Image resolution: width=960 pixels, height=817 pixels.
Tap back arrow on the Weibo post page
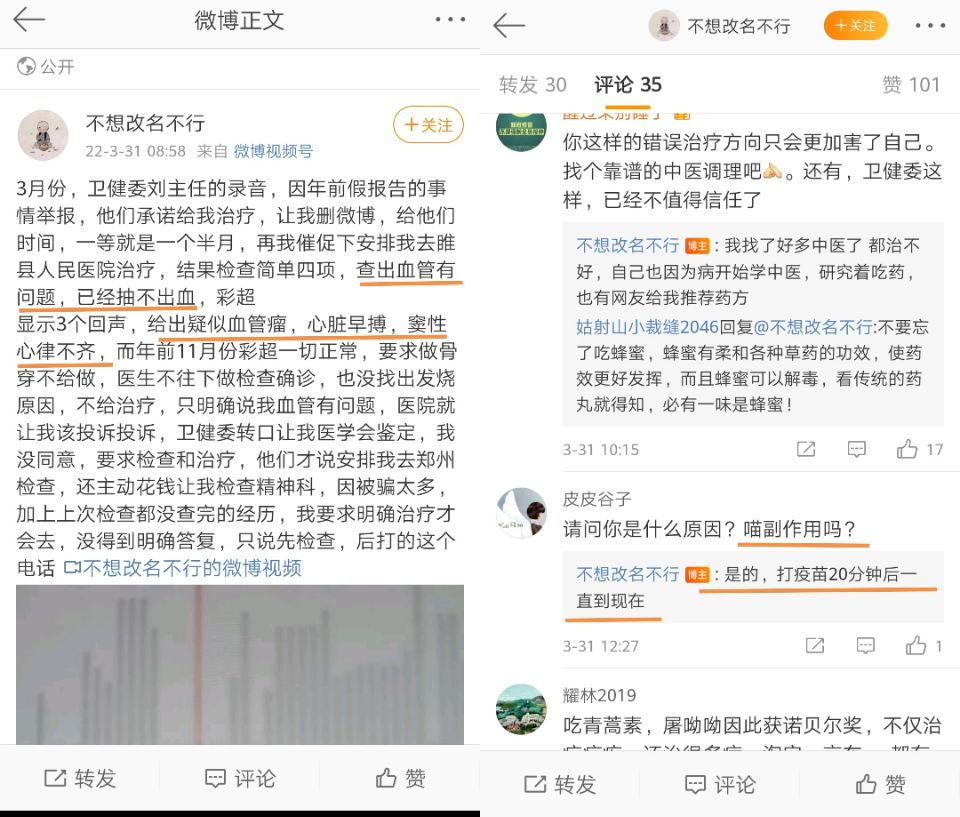coord(29,20)
